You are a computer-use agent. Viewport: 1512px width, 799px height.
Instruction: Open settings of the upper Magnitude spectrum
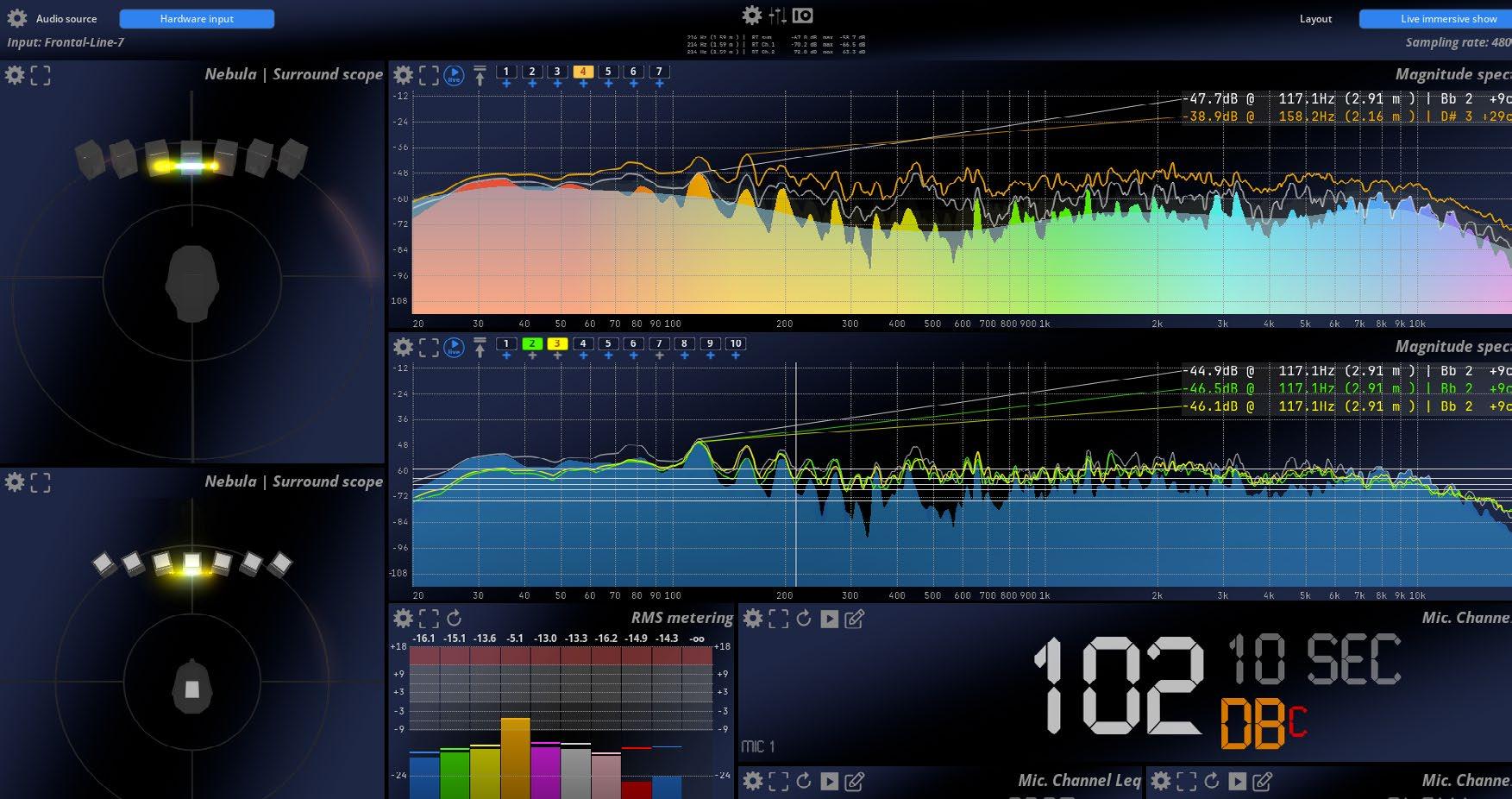403,75
